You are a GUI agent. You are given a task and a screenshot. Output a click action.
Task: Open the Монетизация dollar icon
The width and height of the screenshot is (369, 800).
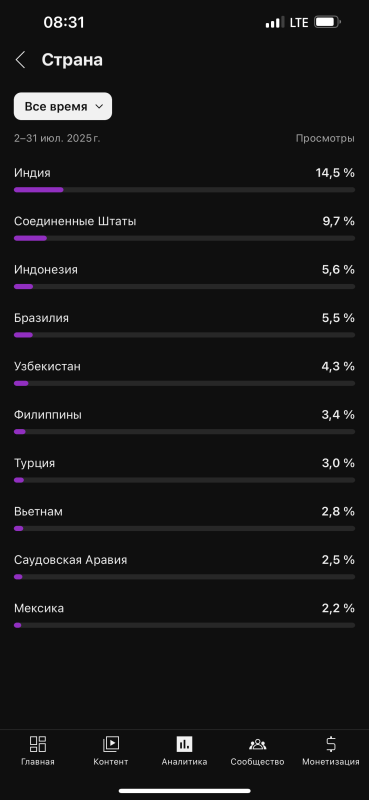coord(331,744)
